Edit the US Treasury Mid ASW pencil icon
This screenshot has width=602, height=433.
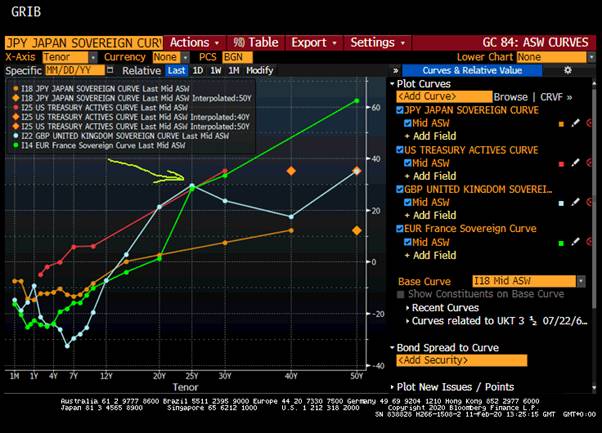575,163
